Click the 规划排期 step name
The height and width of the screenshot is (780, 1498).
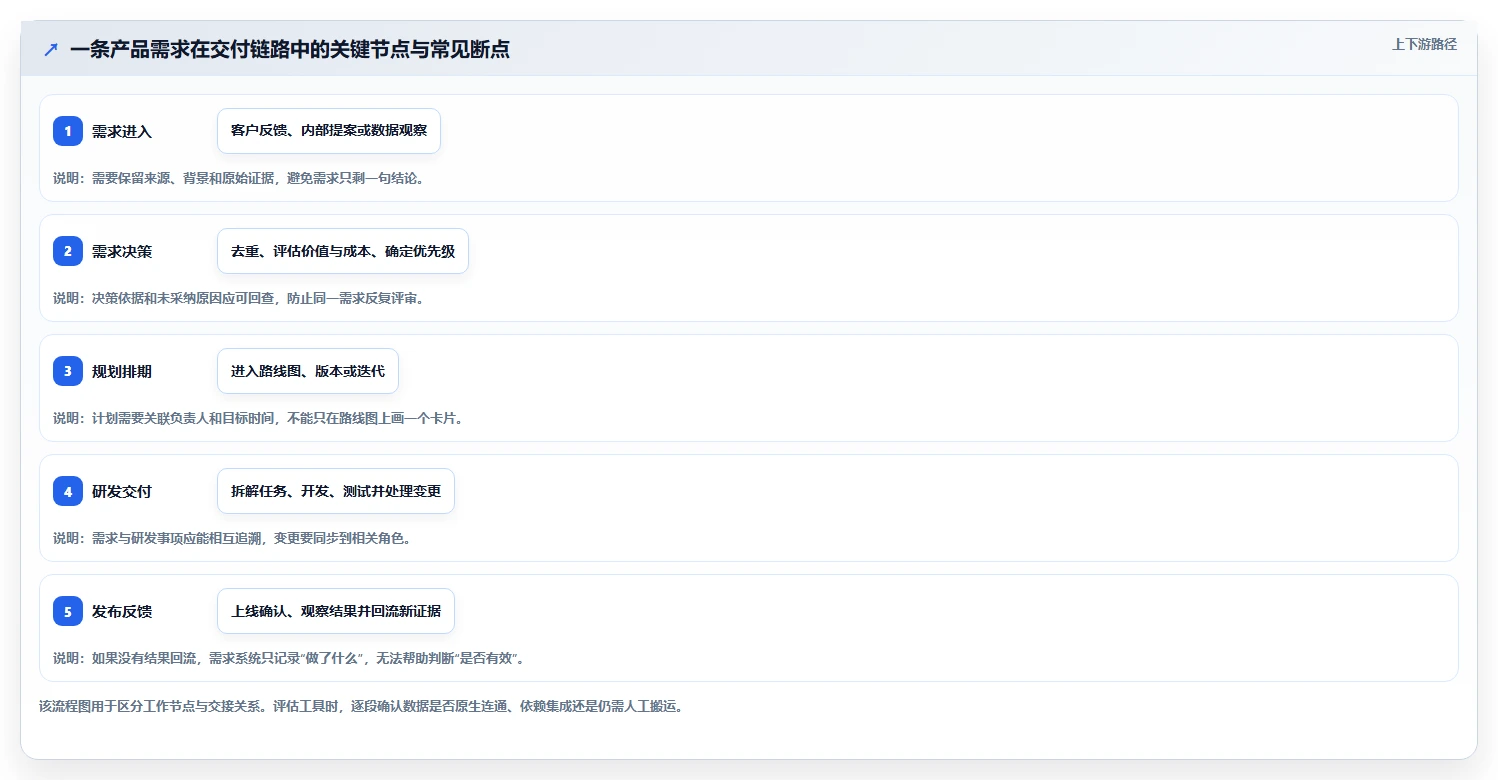(122, 371)
